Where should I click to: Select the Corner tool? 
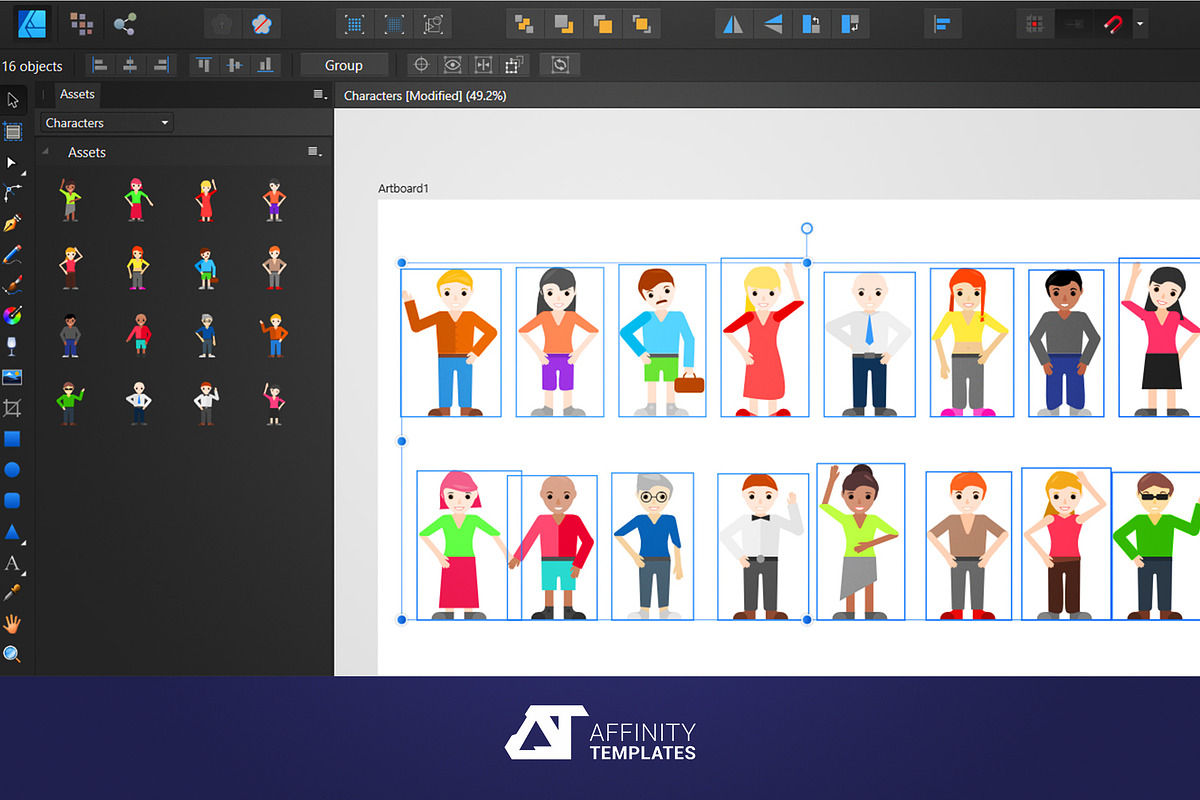tap(13, 192)
